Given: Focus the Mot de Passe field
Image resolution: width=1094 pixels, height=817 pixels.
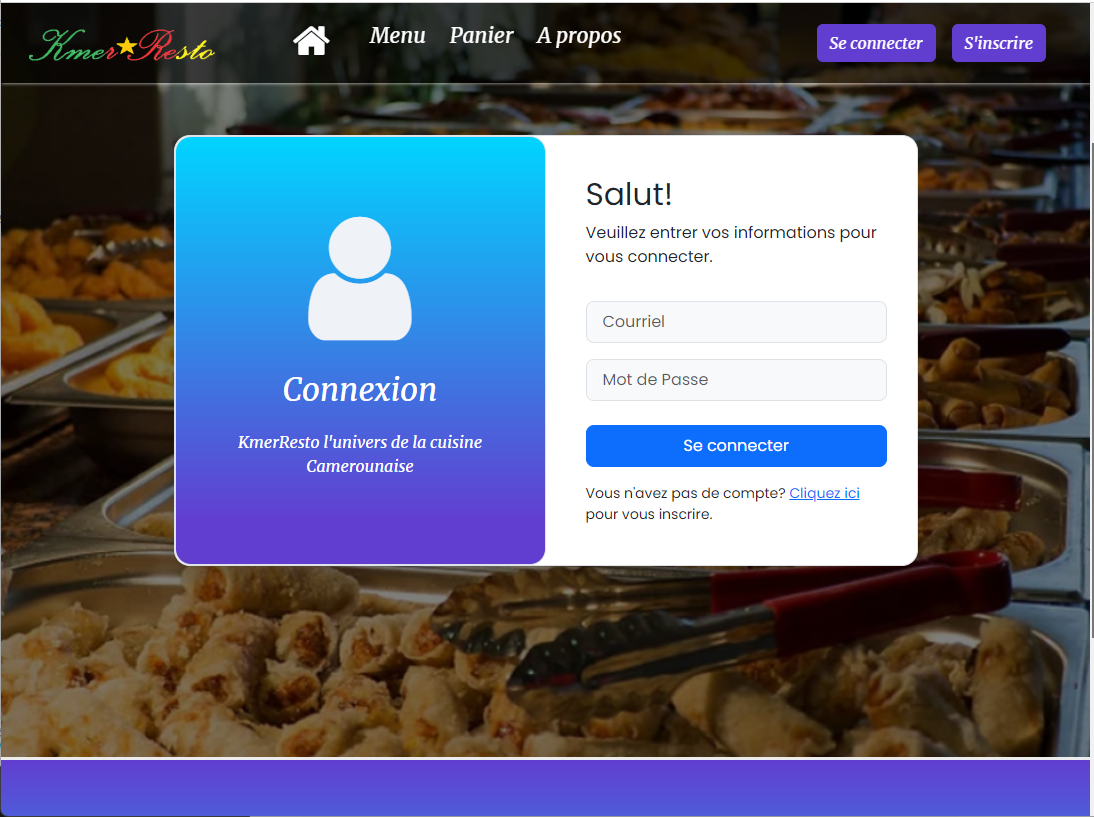Looking at the screenshot, I should pos(736,380).
